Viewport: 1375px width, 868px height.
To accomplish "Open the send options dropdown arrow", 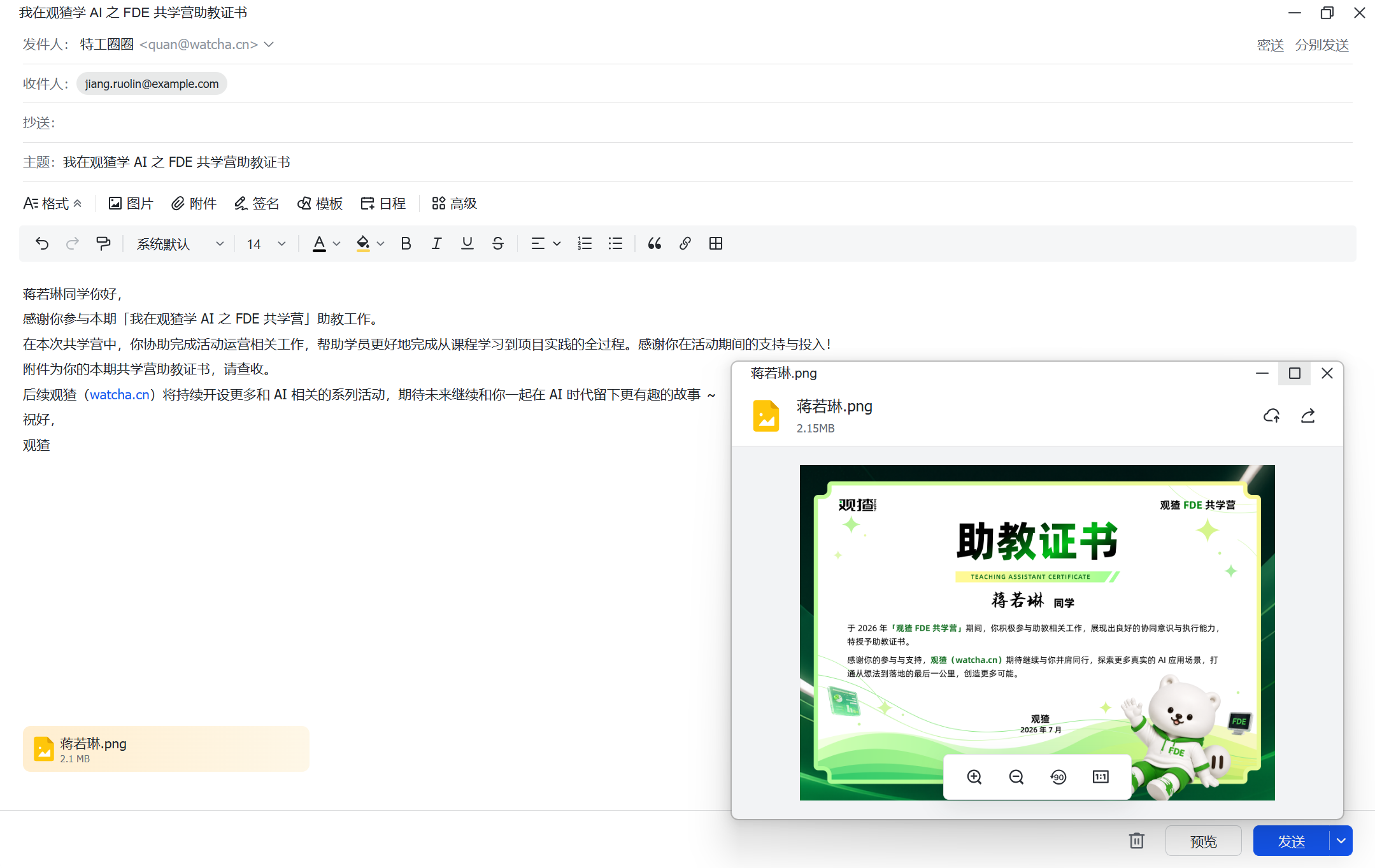I will coord(1341,841).
